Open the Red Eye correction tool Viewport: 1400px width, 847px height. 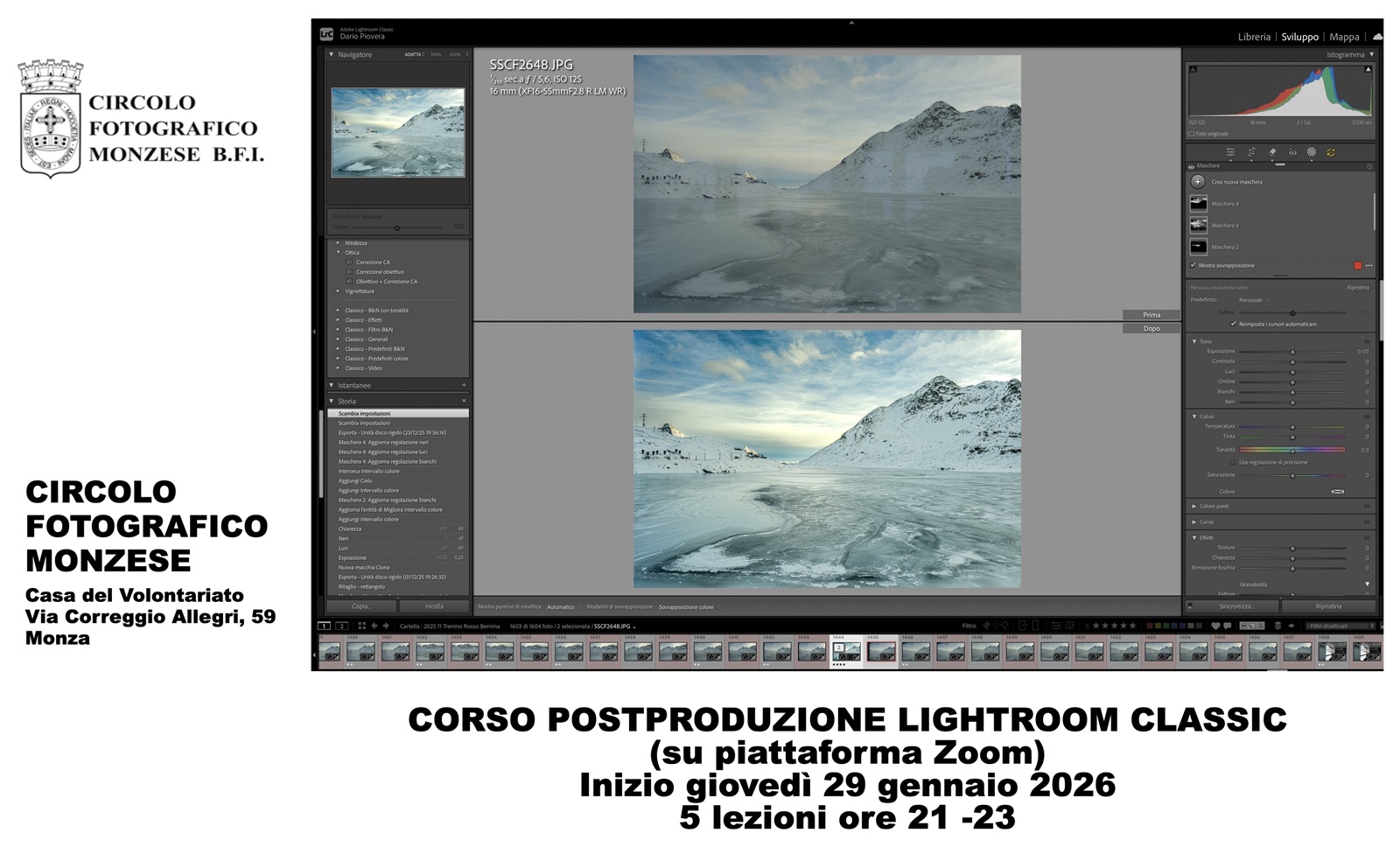(1292, 152)
